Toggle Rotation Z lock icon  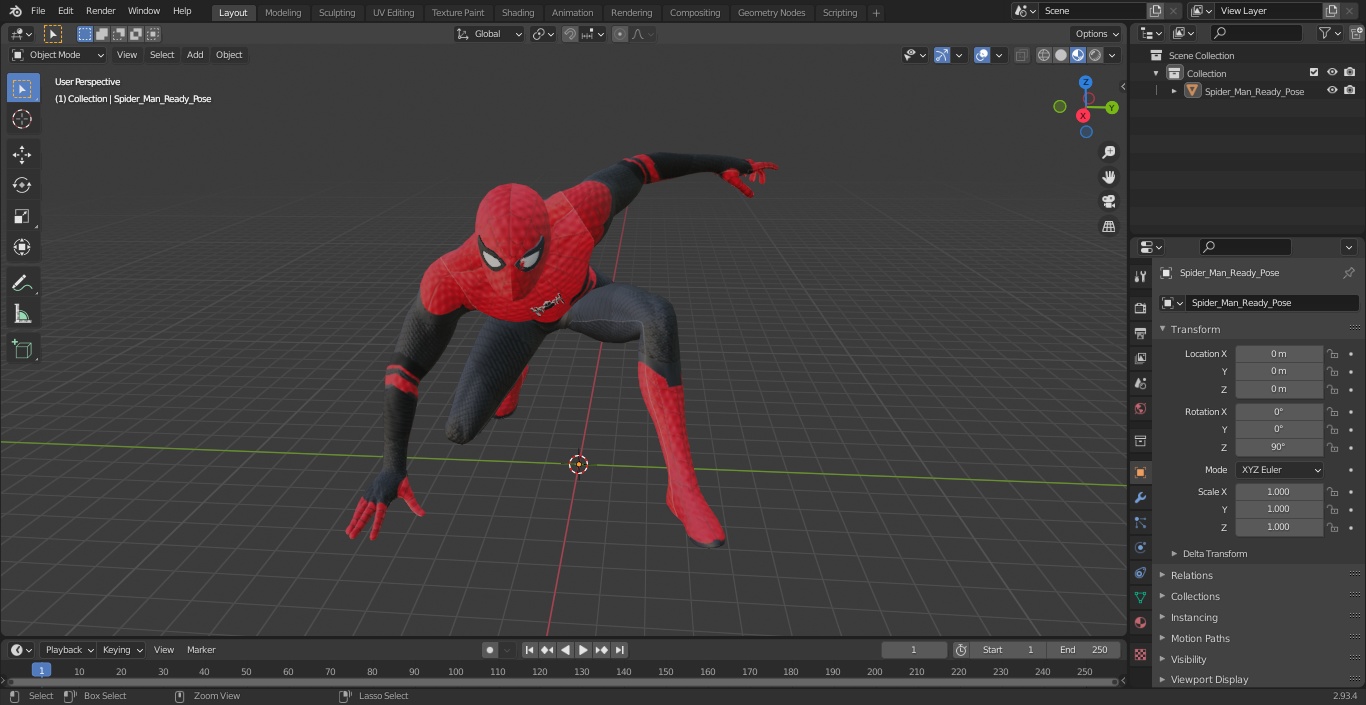point(1333,447)
